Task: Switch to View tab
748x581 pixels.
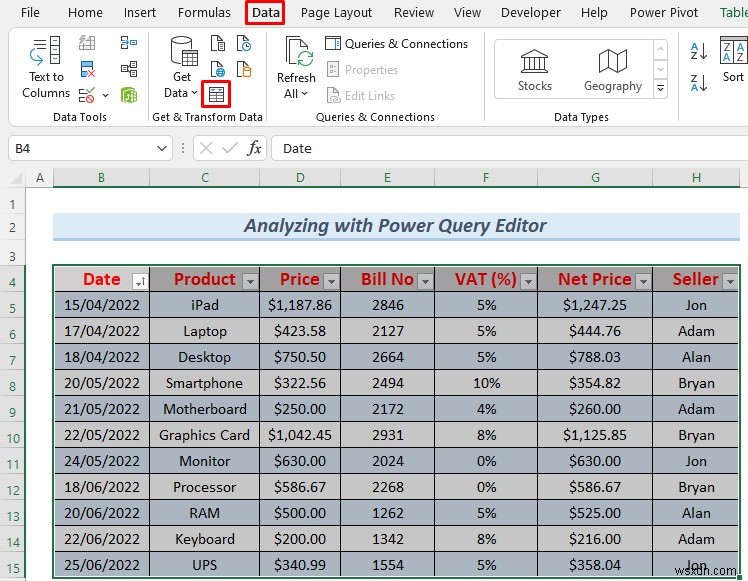Action: click(467, 12)
